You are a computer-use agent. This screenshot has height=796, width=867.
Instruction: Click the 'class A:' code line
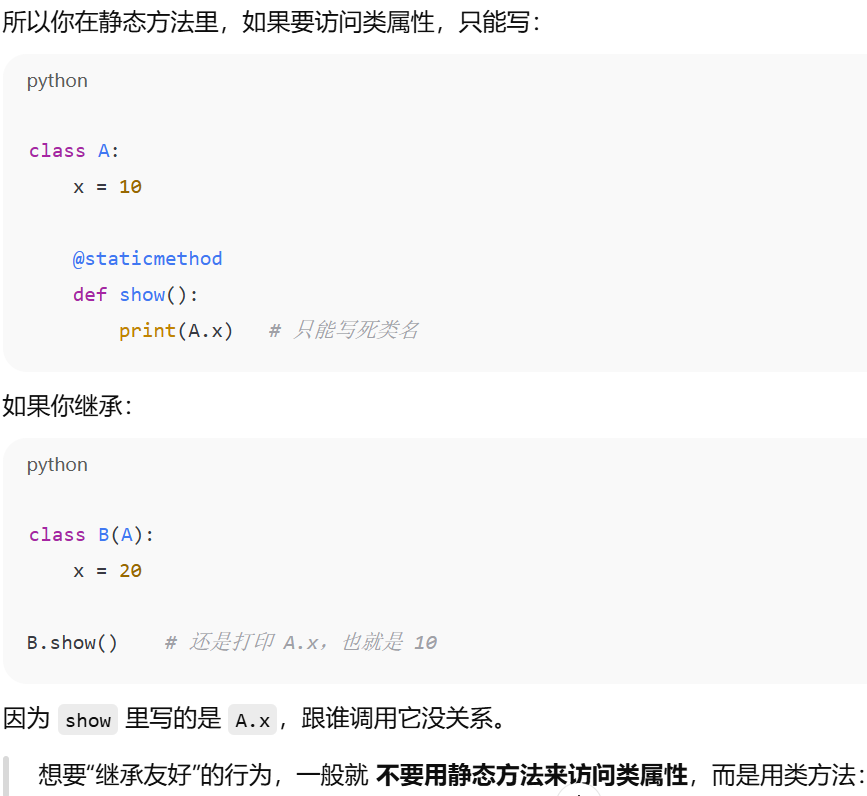click(74, 150)
